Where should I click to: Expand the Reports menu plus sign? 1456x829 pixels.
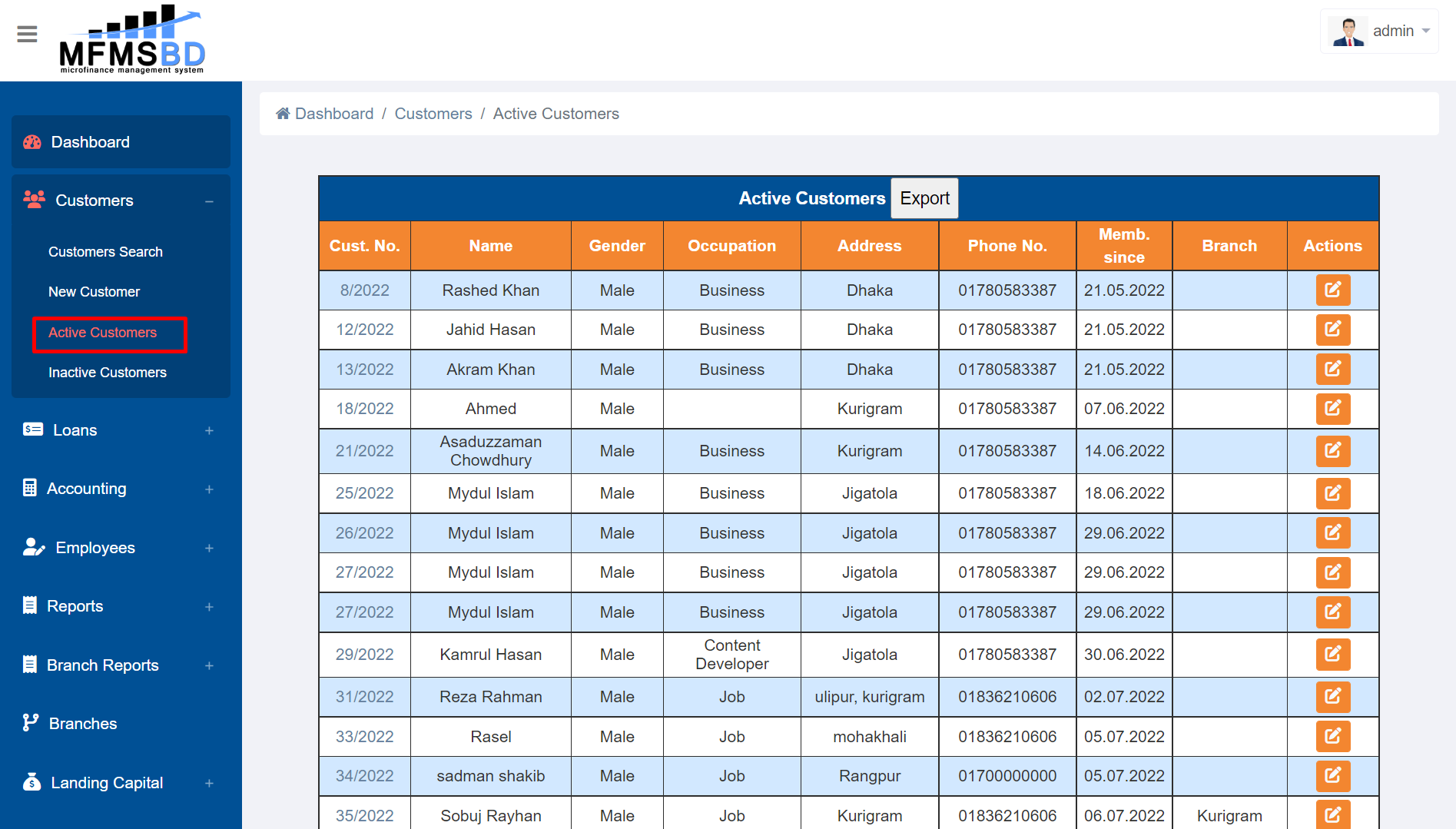[209, 607]
